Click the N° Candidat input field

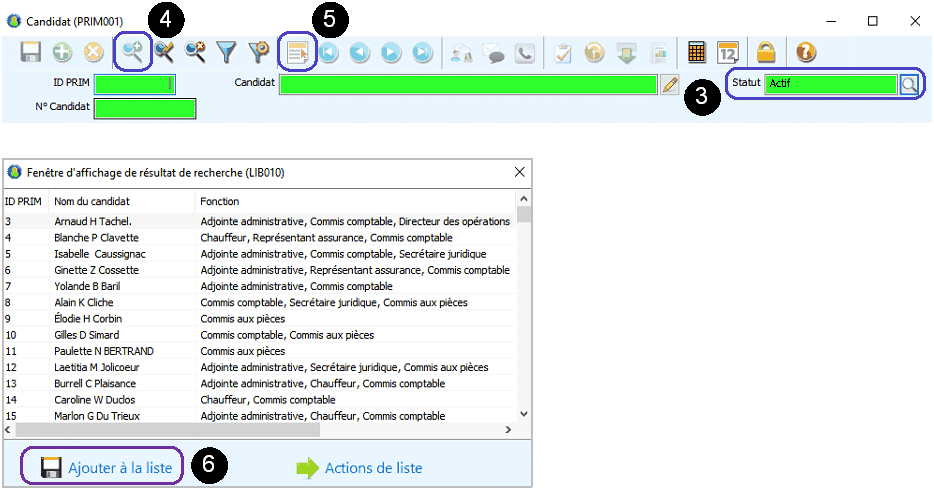click(x=144, y=108)
